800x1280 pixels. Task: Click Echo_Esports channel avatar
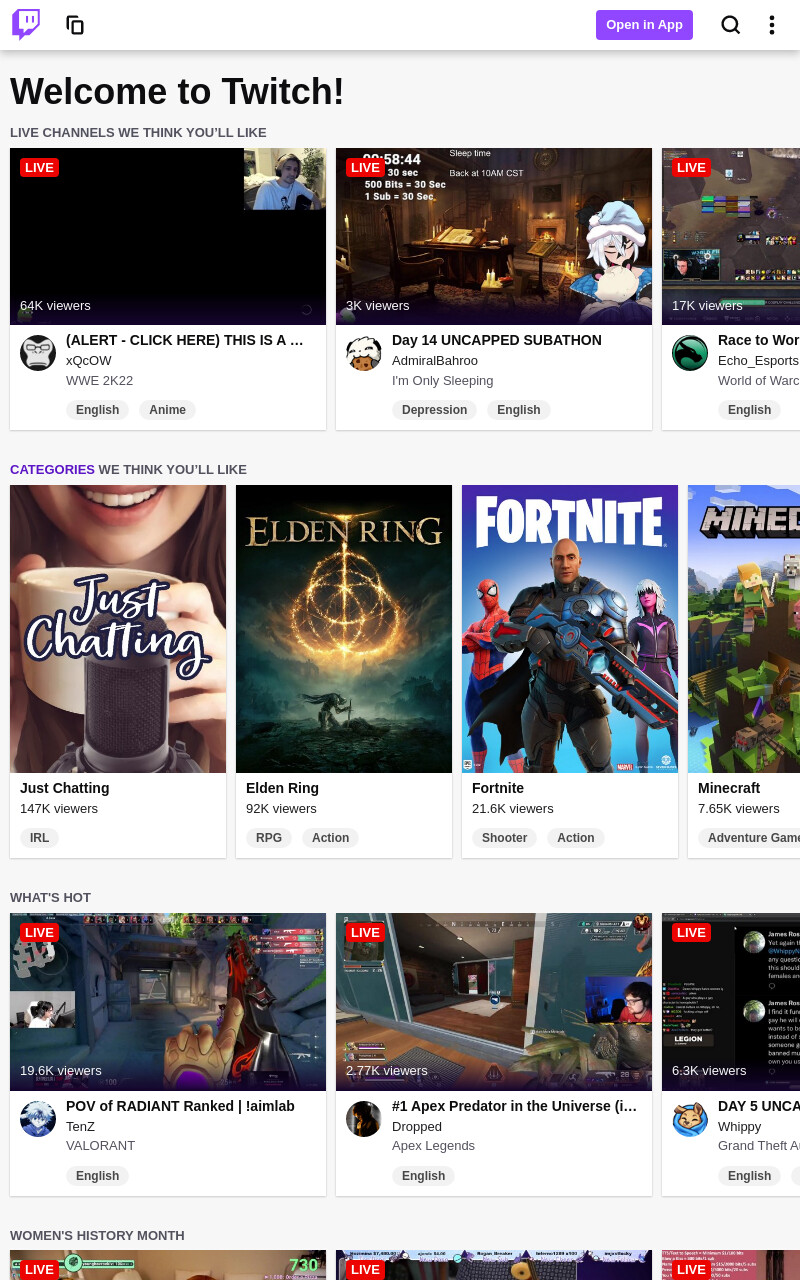pyautogui.click(x=690, y=353)
